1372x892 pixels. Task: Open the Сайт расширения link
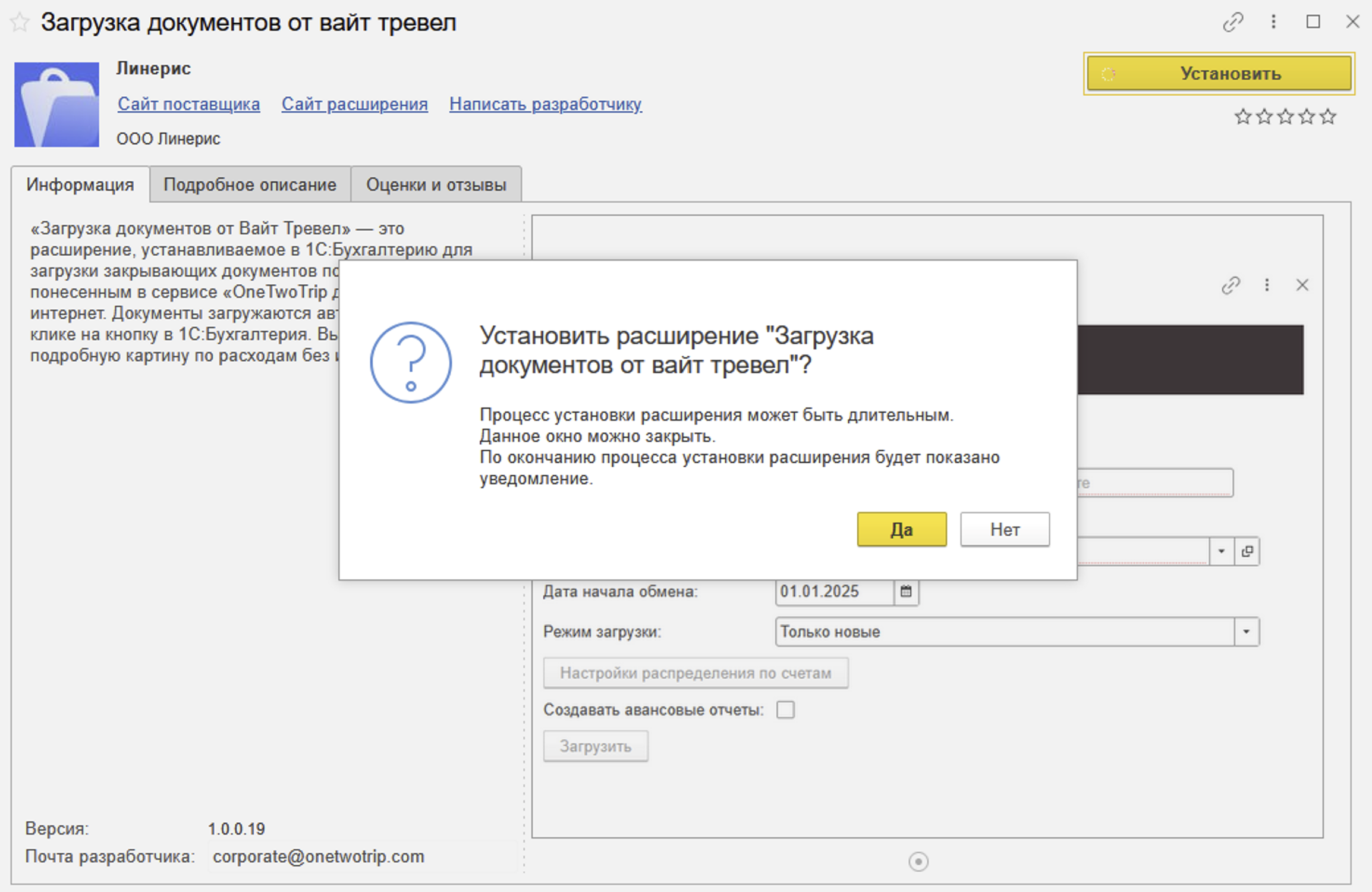(x=354, y=104)
